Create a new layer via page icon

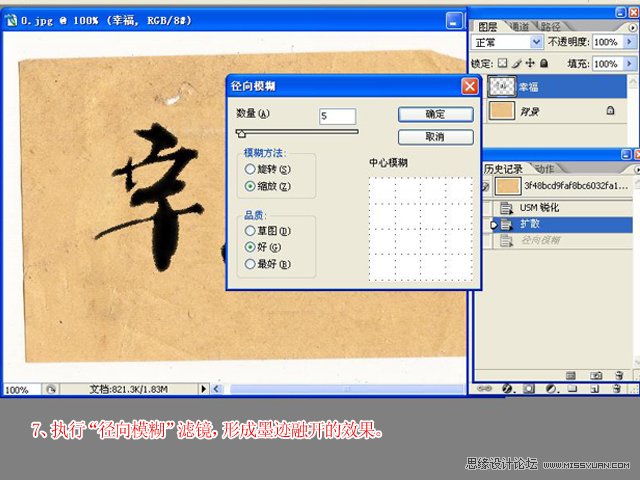pos(594,389)
